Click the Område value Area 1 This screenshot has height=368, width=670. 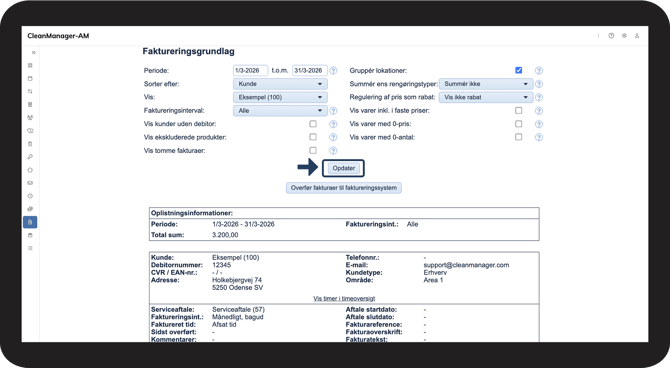433,280
